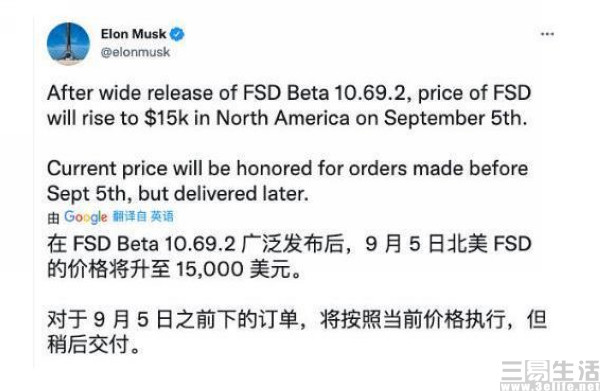Click the Chinese line starting 对于 9 月 5 日
Image resolution: width=600 pixels, height=391 pixels.
tap(297, 319)
